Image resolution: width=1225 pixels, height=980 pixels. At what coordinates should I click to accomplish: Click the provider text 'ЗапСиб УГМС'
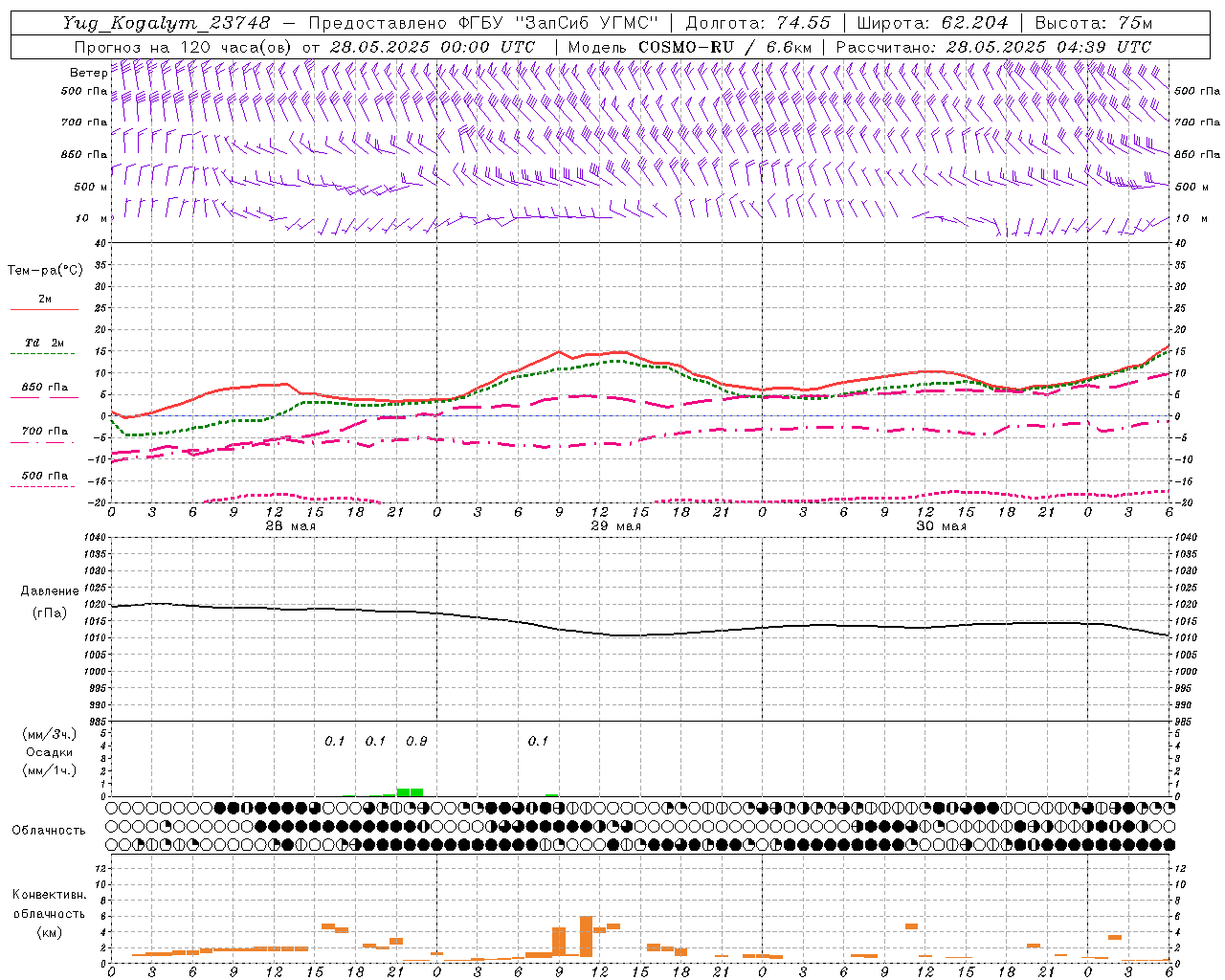[x=587, y=23]
